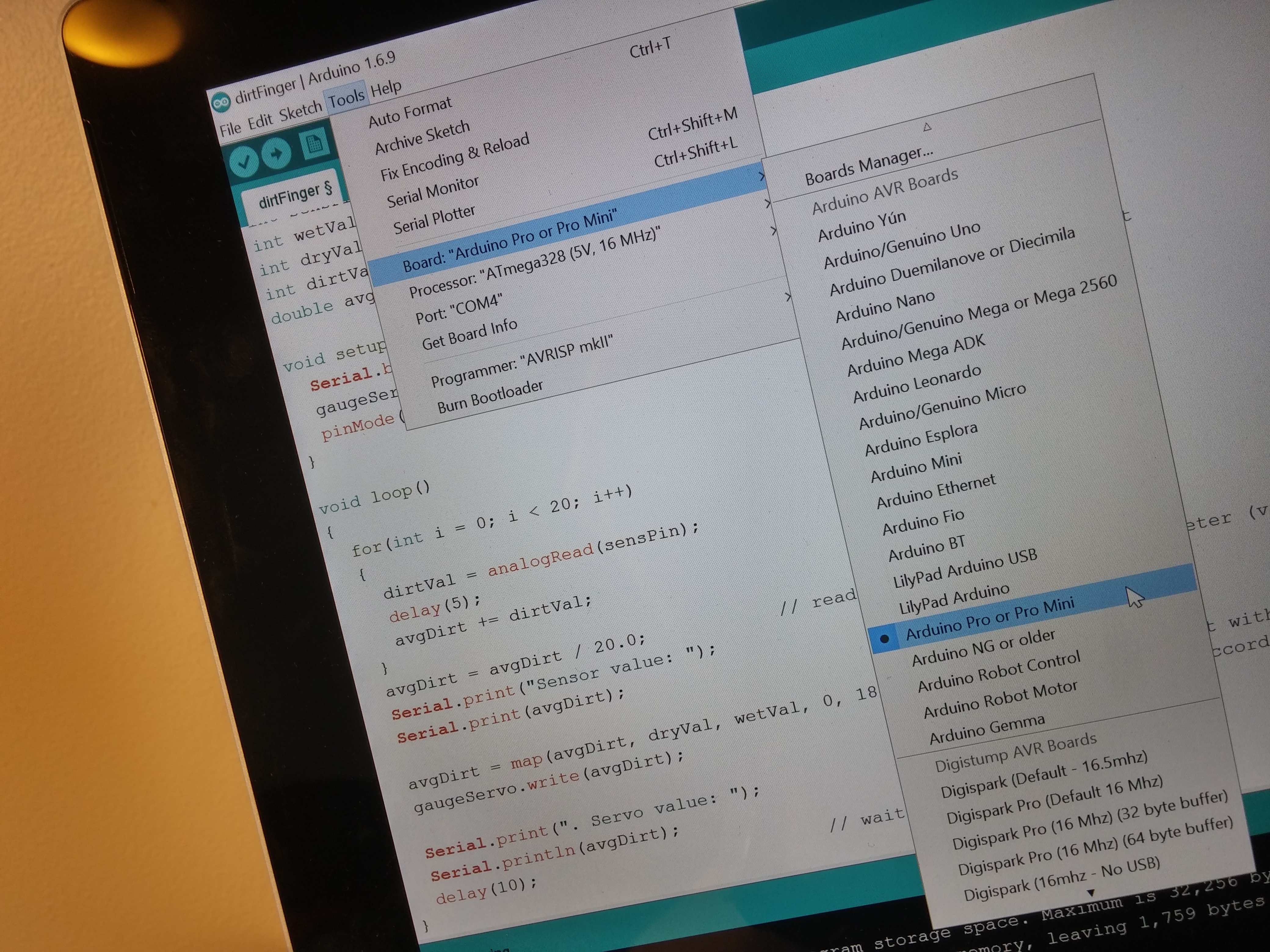Select the Arduino Nano board
Viewport: 1270px width, 952px height.
click(x=885, y=306)
